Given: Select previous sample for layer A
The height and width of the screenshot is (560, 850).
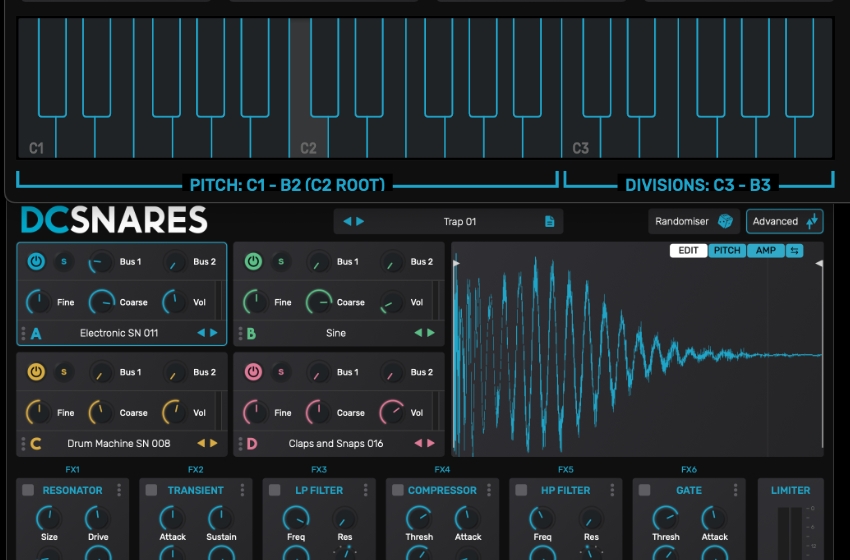Looking at the screenshot, I should (201, 333).
